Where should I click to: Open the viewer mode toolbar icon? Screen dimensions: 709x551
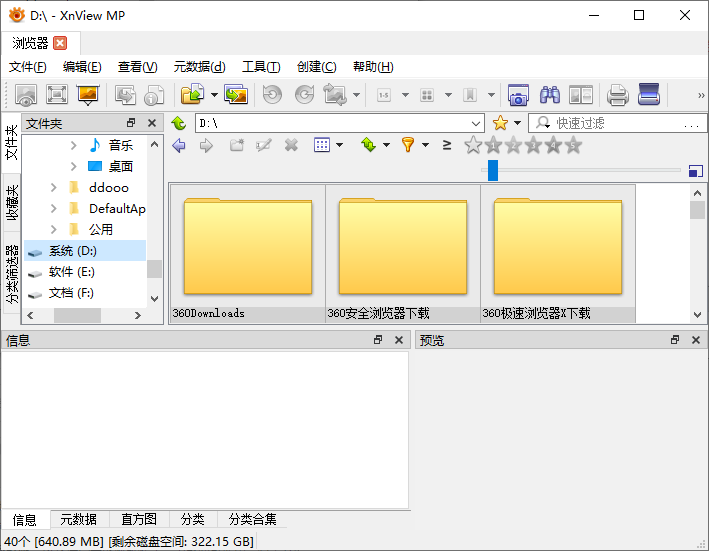26,95
